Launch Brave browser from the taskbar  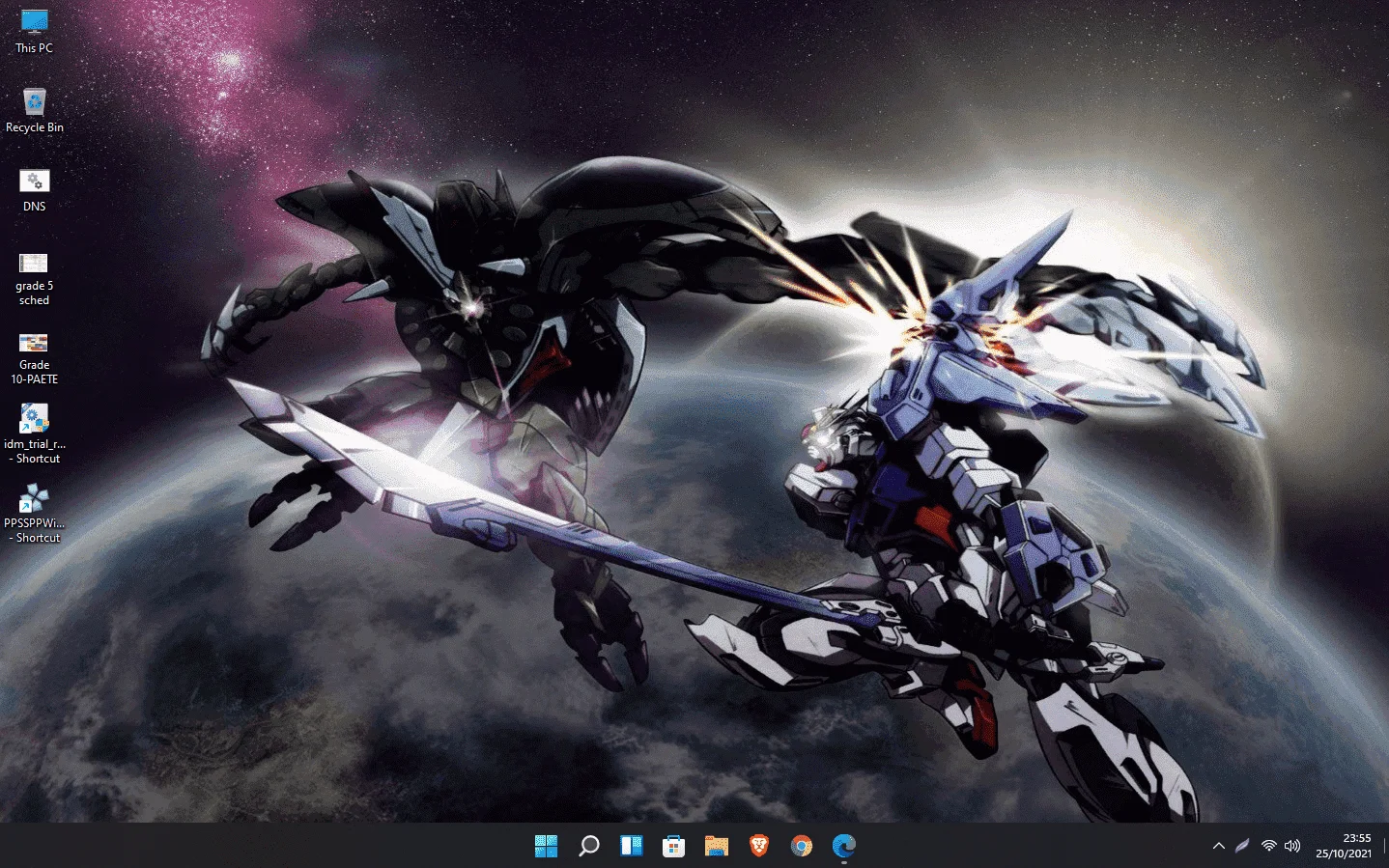(x=759, y=846)
